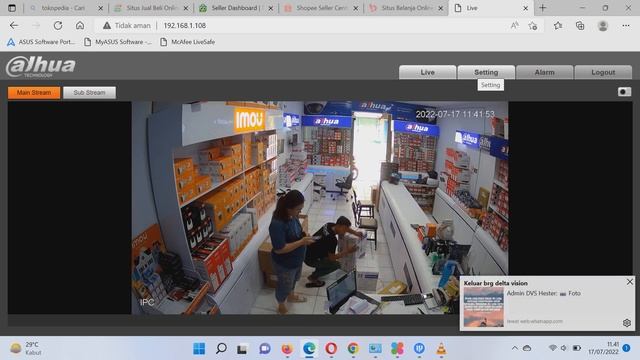The width and height of the screenshot is (640, 360).
Task: Open the clock and date 17/07/2022
Action: pyautogui.click(x=603, y=348)
